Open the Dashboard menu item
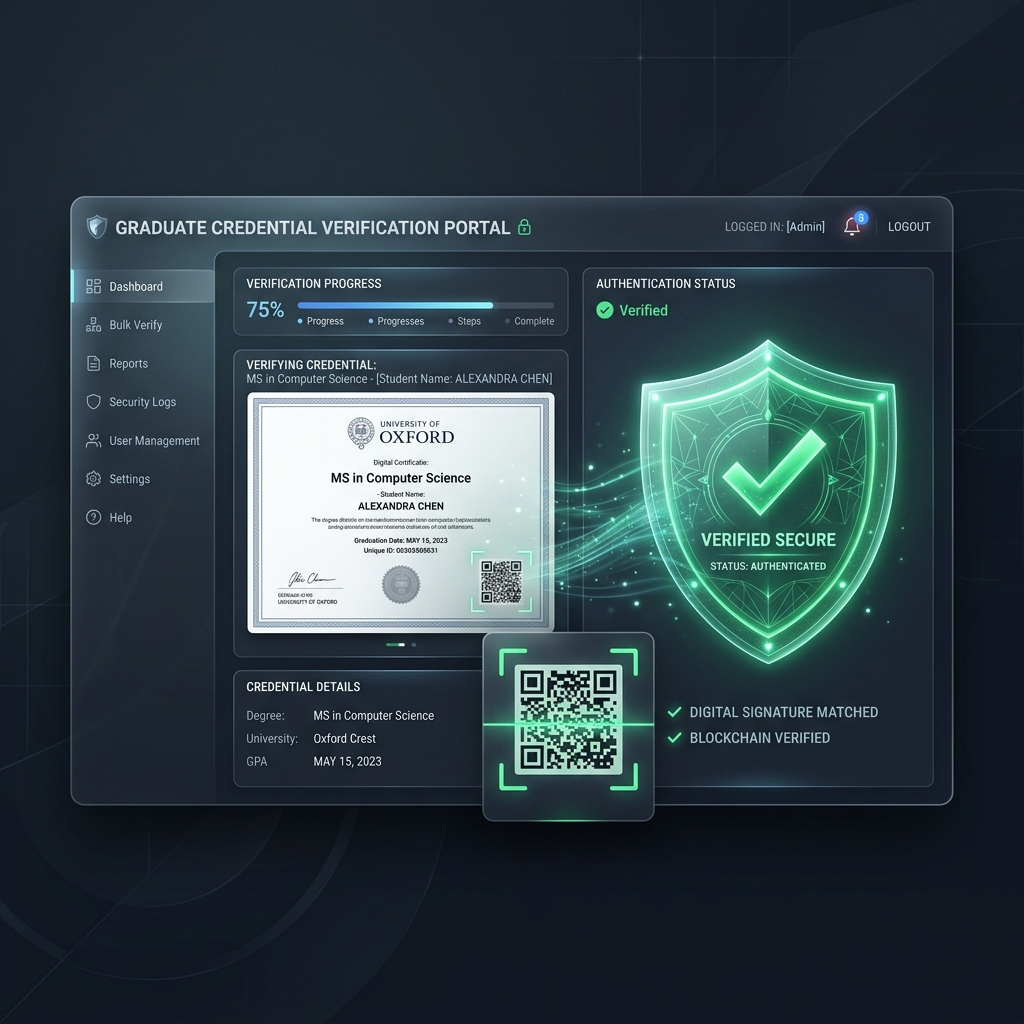Viewport: 1024px width, 1024px height. tap(143, 286)
